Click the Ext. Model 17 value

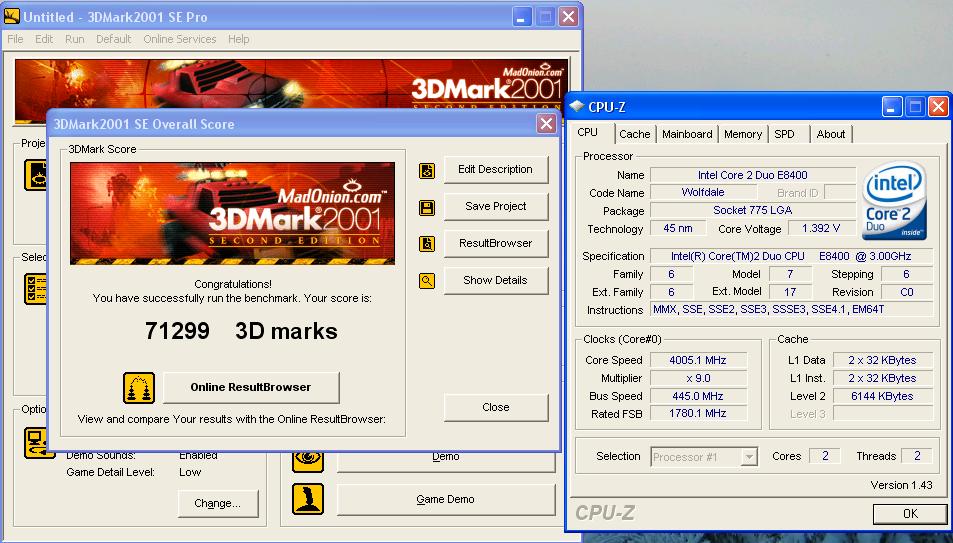790,292
